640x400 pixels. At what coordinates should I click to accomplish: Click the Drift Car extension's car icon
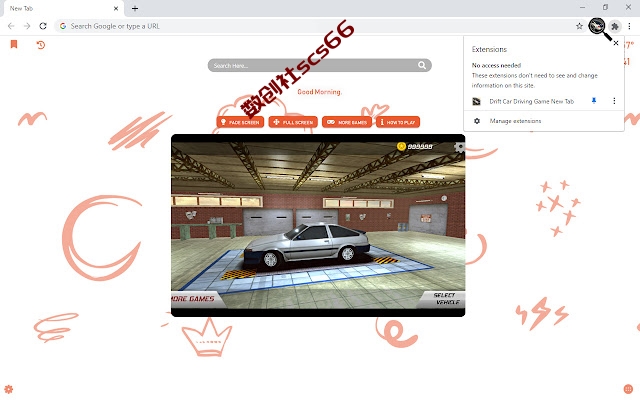point(476,101)
